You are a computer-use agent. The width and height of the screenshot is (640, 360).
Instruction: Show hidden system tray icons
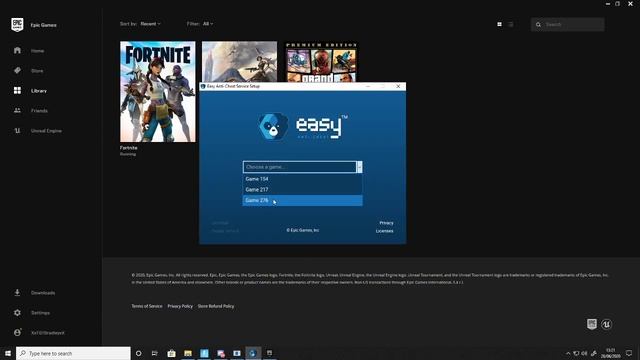click(568, 353)
